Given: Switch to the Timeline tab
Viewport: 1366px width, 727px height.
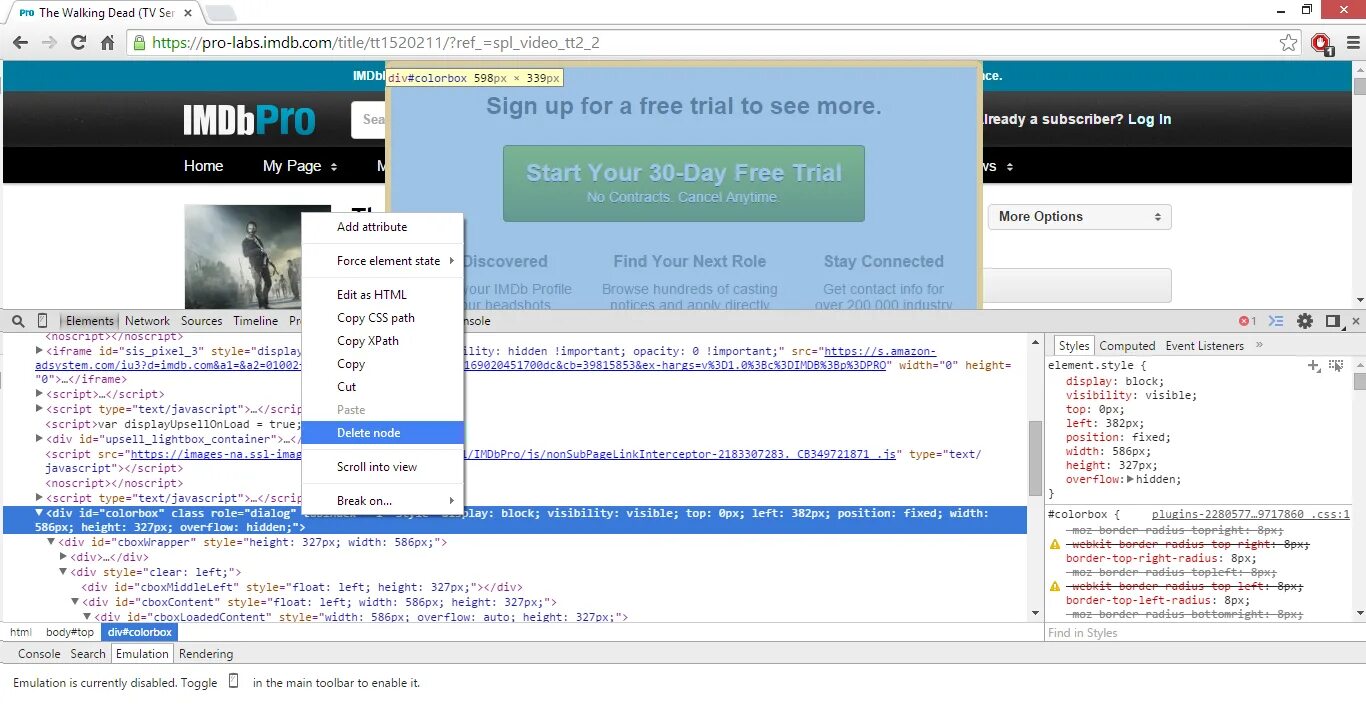Looking at the screenshot, I should 256,321.
